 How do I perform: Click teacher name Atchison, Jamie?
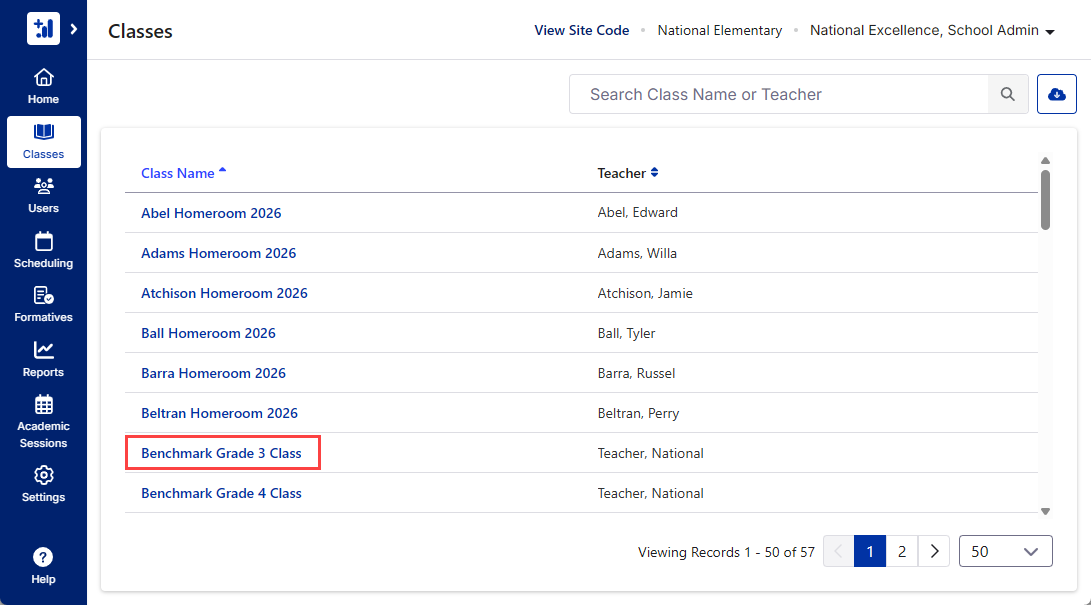click(645, 293)
